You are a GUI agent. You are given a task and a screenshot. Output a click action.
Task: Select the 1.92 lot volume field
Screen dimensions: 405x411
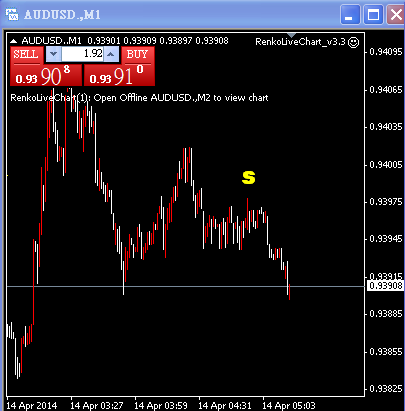(83, 54)
